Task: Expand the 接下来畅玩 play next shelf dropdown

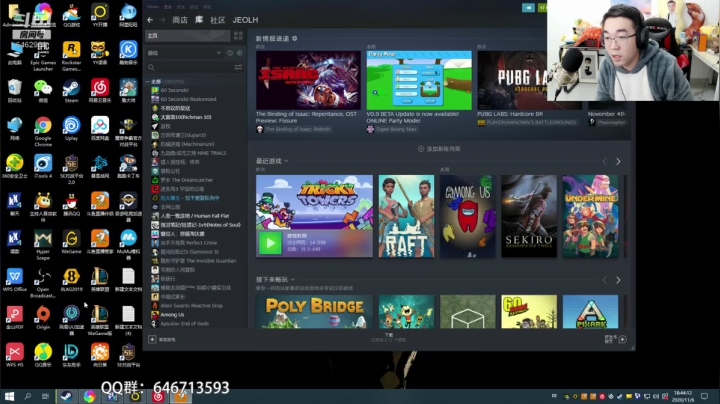Action: [292, 280]
